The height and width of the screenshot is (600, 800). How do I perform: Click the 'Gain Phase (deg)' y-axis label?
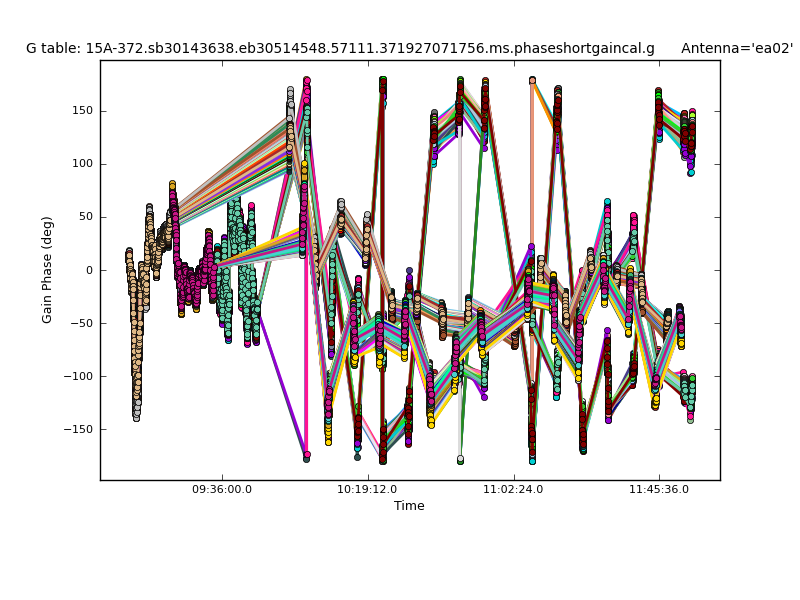point(47,270)
